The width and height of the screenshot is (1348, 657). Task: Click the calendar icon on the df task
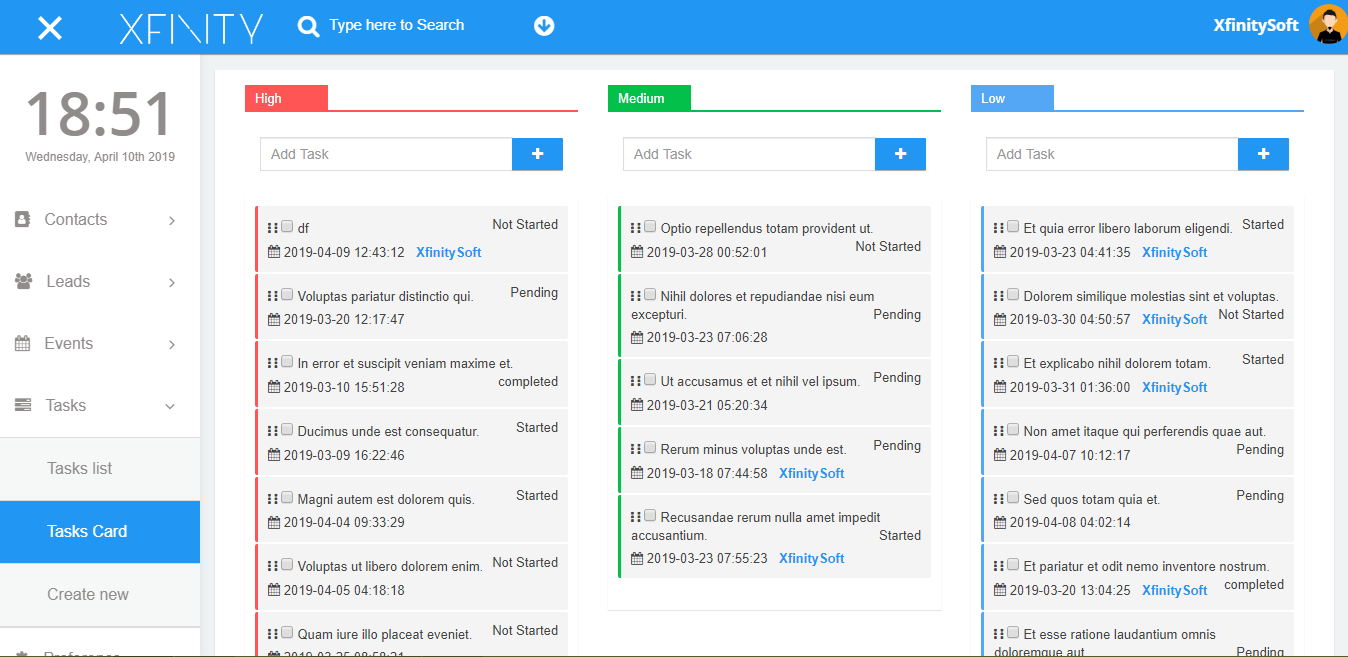click(274, 252)
